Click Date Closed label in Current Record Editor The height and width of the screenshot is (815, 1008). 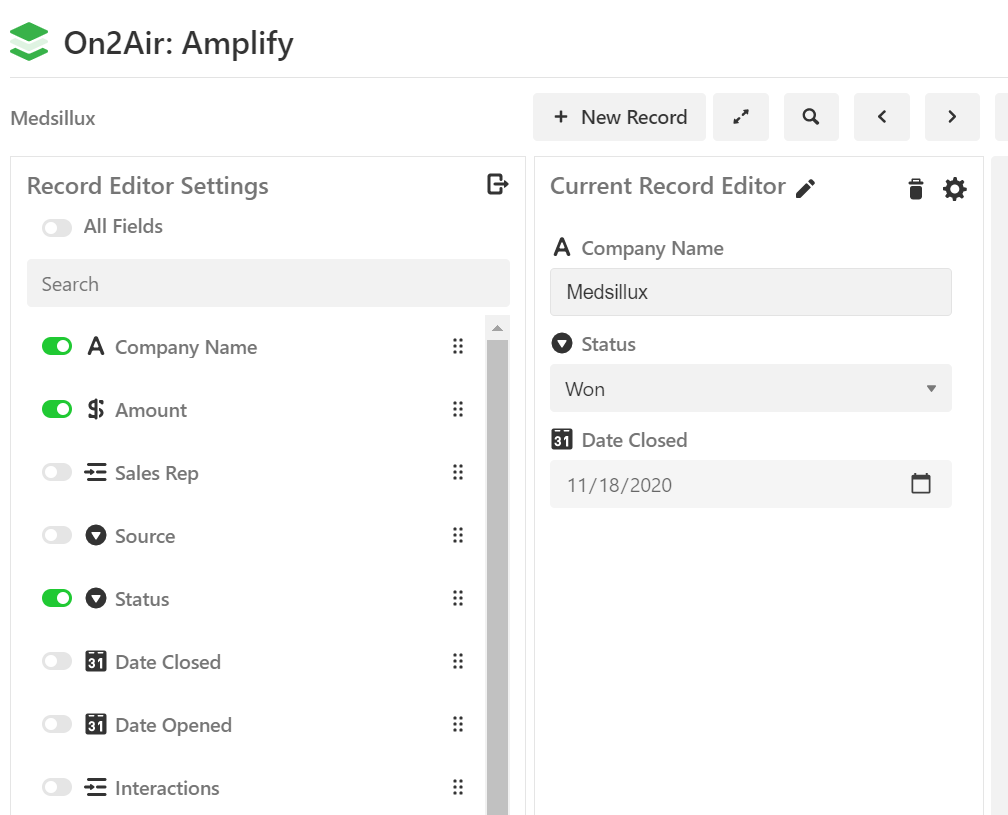634,440
